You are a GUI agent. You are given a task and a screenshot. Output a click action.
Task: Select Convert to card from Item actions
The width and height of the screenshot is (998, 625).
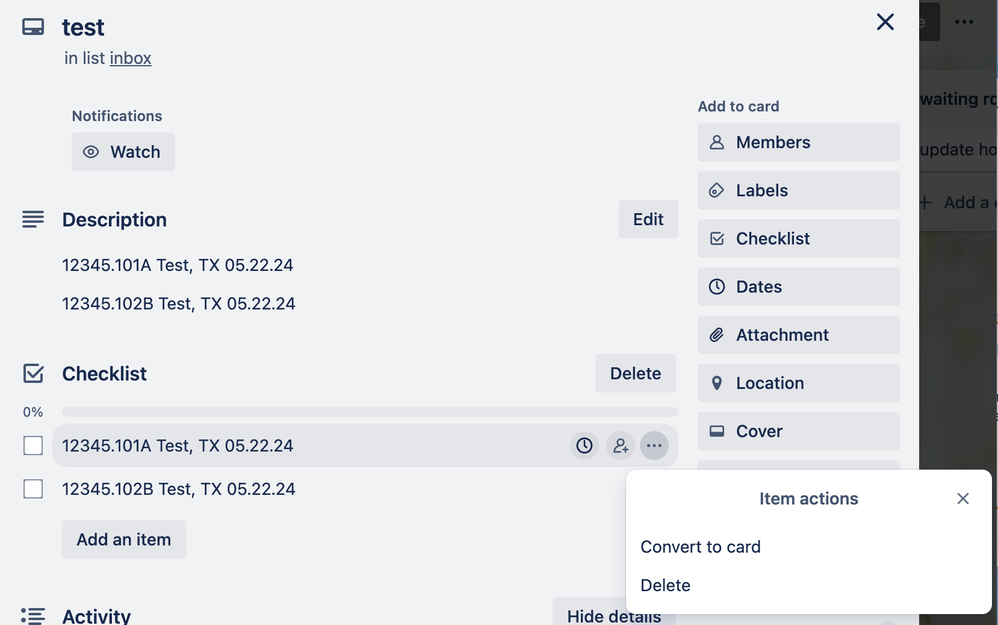700,547
